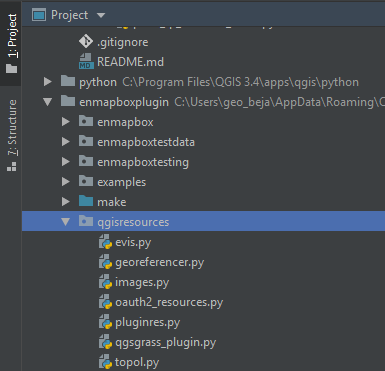This screenshot has height=371, width=385.
Task: Expand the enmapbox package arrow
Action: tap(66, 122)
